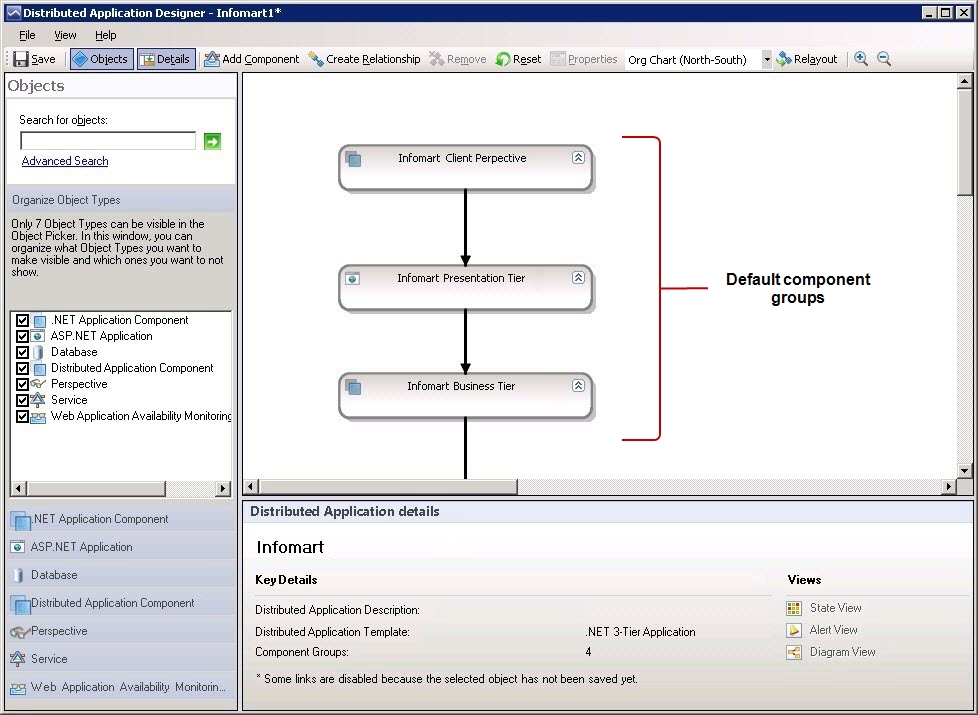The height and width of the screenshot is (715, 978).
Task: Zoom in on the diagram
Action: (861, 59)
